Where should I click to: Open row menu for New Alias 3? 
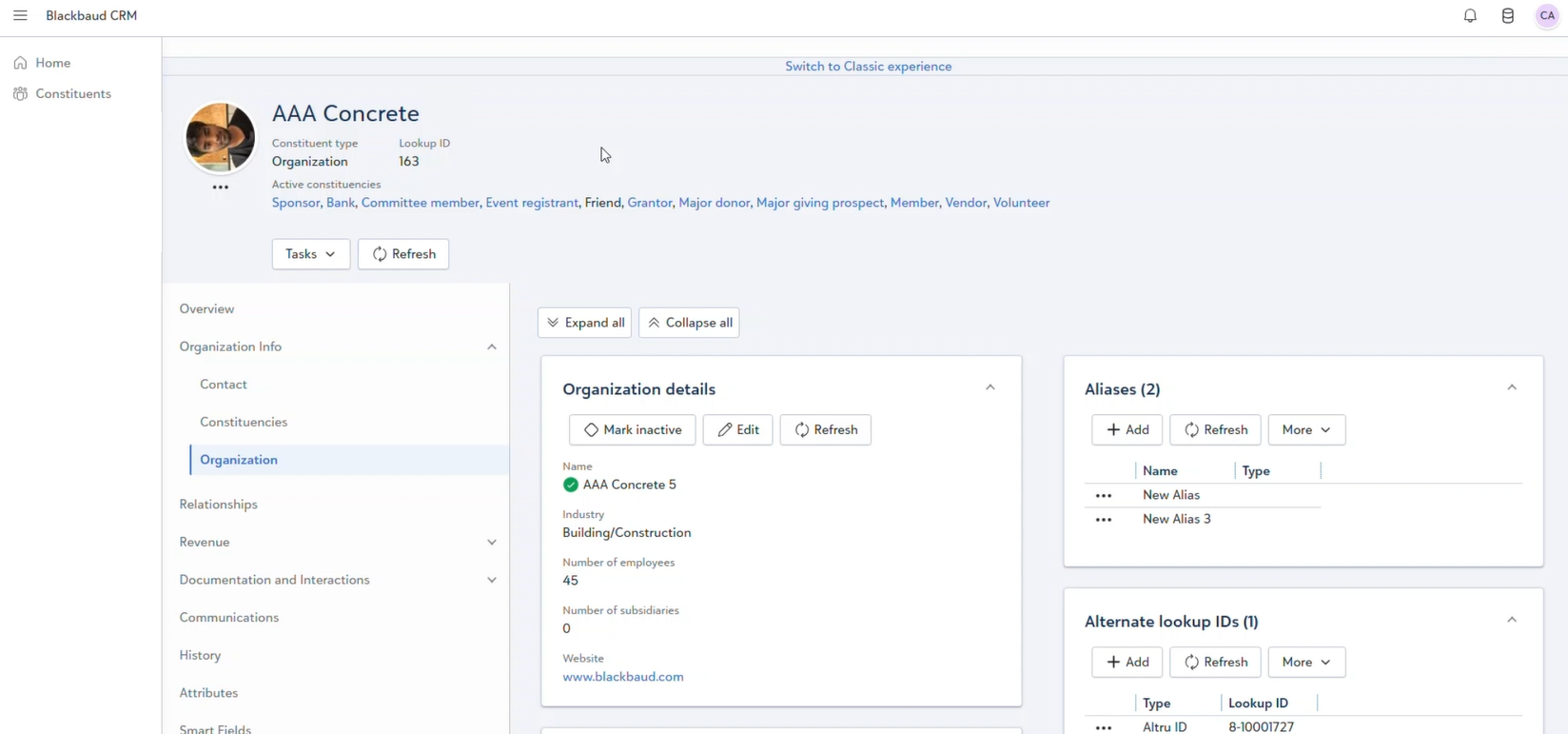point(1104,519)
